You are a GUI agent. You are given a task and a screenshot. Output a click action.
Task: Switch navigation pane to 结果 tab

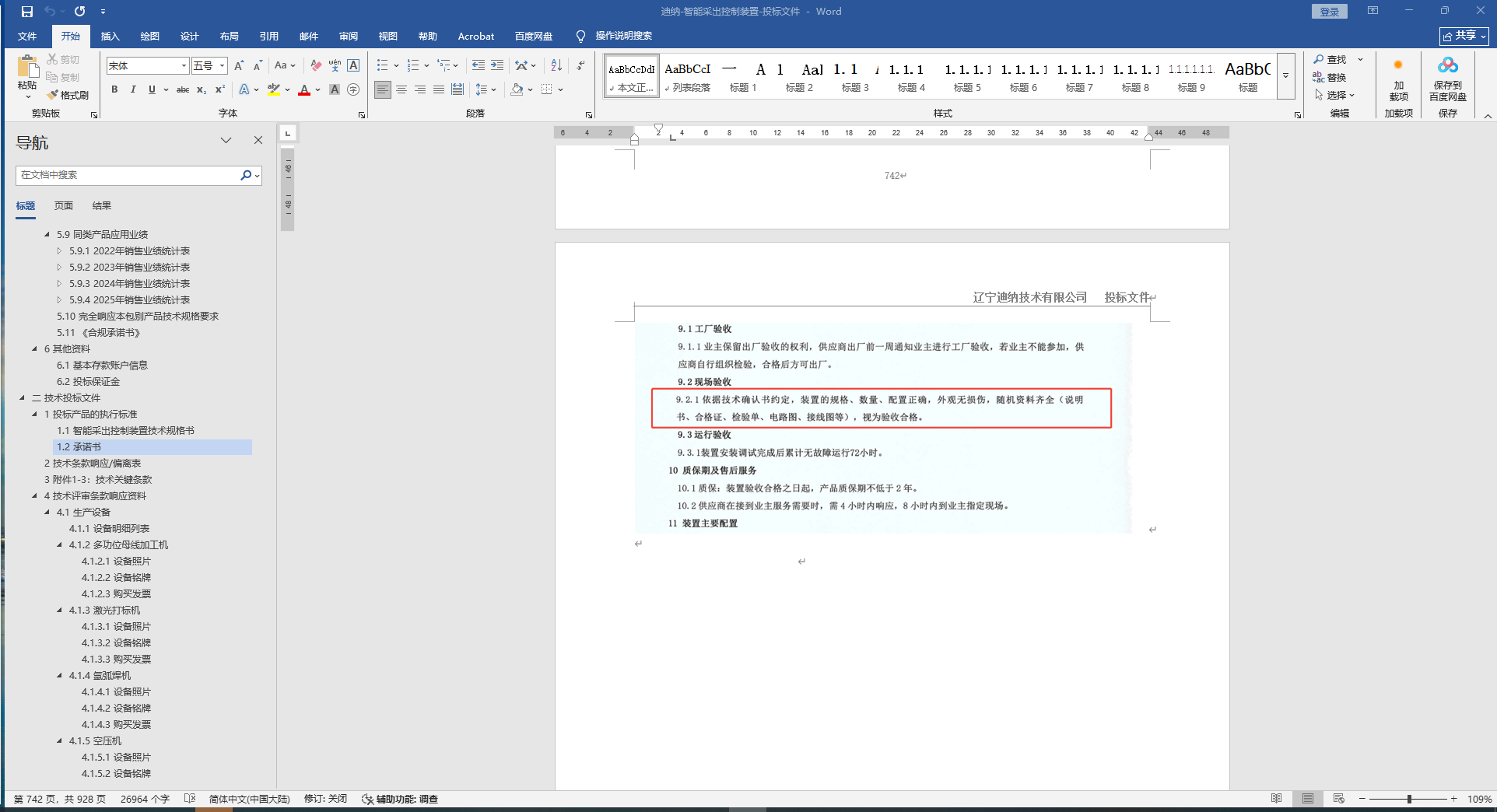coord(102,205)
